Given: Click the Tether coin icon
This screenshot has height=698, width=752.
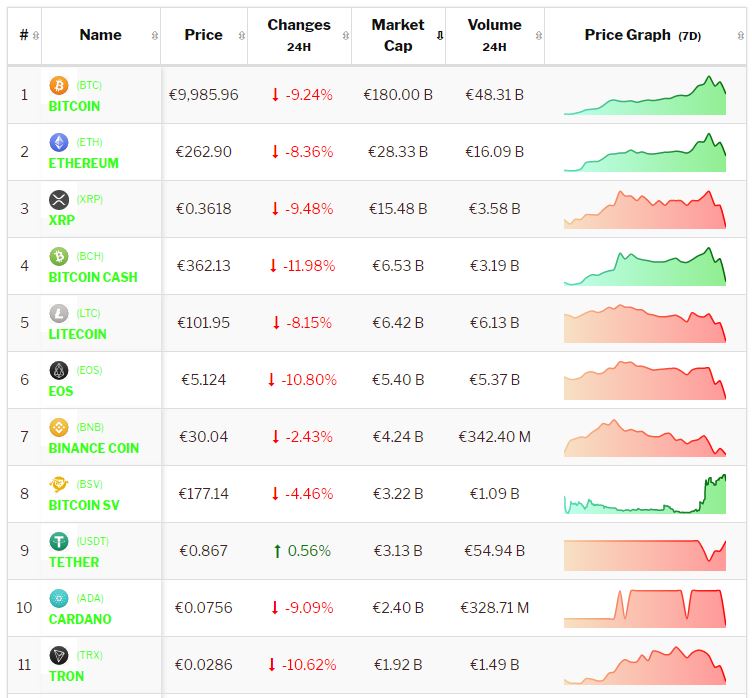Looking at the screenshot, I should [59, 542].
